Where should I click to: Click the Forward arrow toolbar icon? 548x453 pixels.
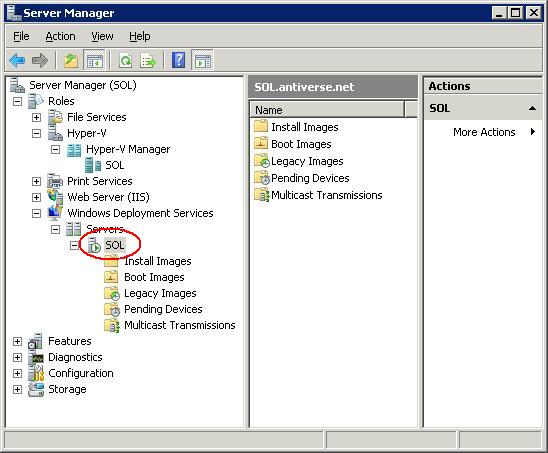pos(39,60)
